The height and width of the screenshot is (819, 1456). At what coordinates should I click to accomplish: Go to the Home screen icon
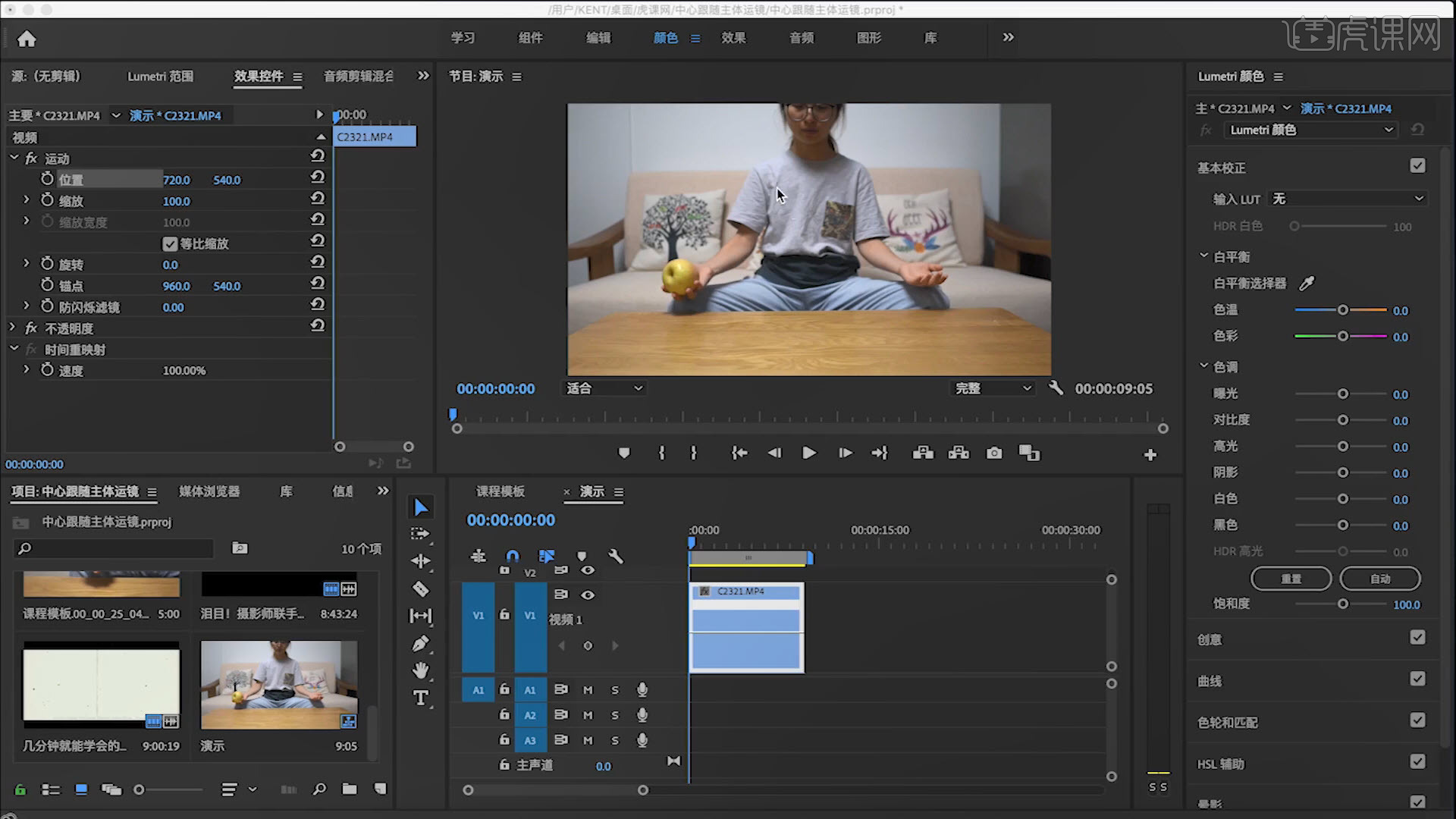coord(27,39)
